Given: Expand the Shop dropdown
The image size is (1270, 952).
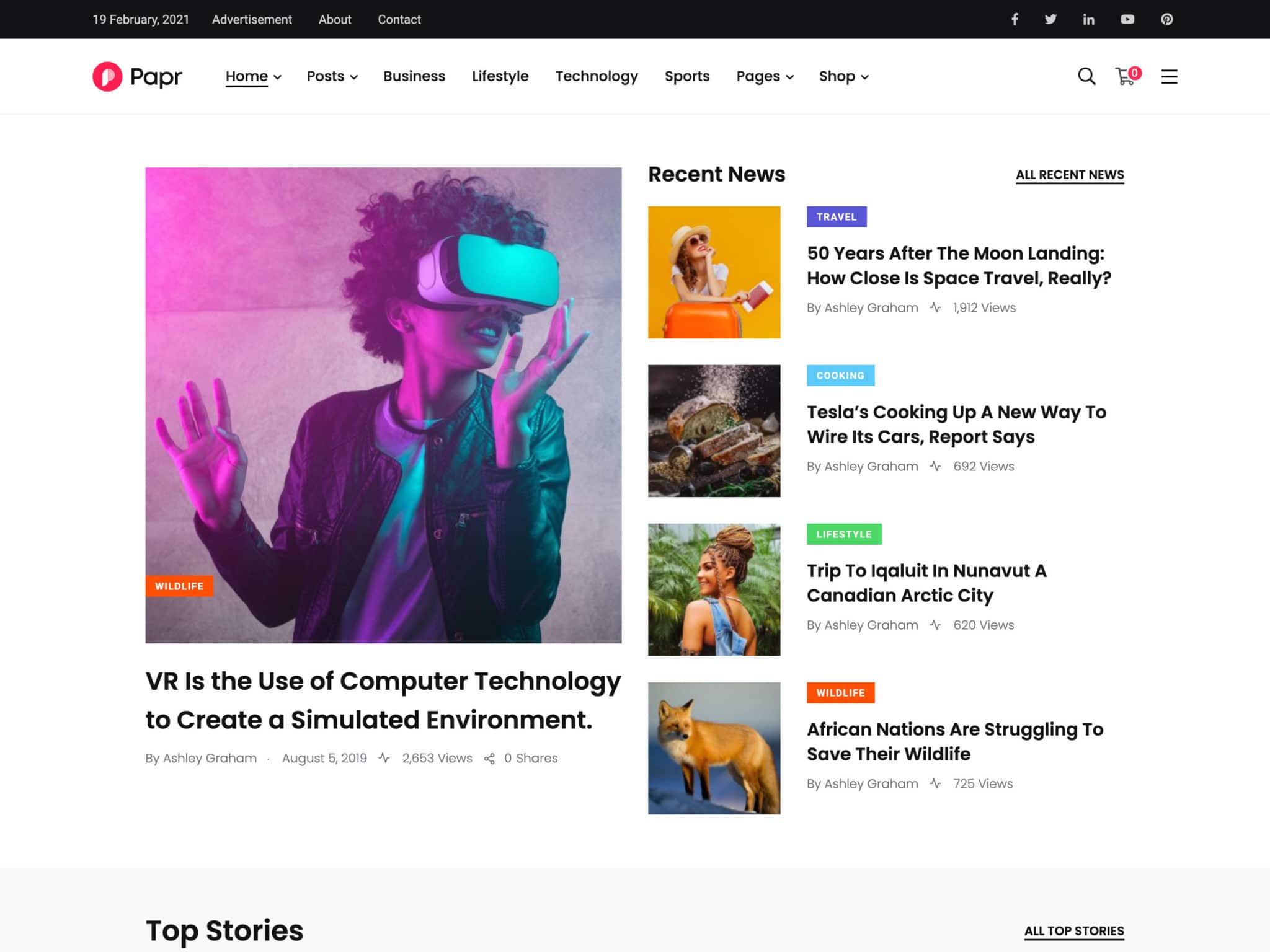Looking at the screenshot, I should tap(843, 76).
